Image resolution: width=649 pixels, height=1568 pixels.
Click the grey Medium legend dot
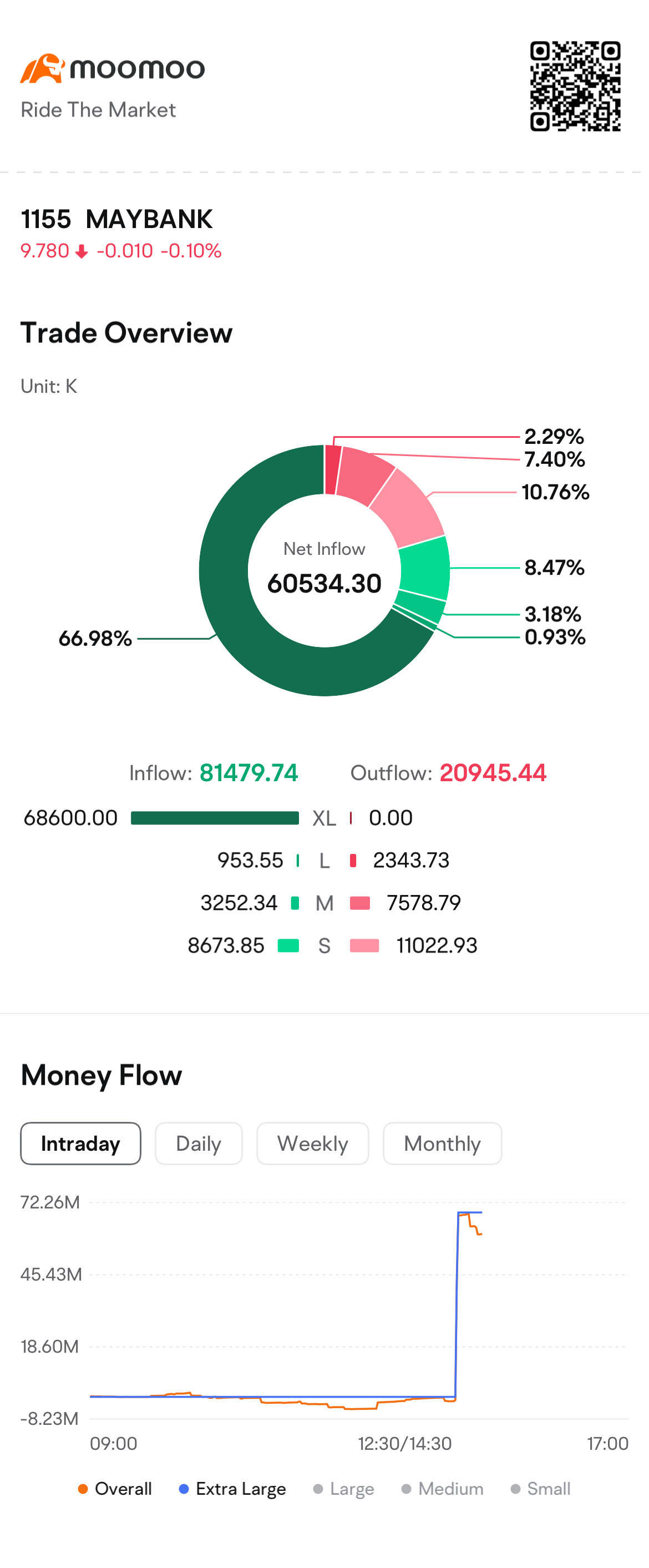pos(406,1488)
